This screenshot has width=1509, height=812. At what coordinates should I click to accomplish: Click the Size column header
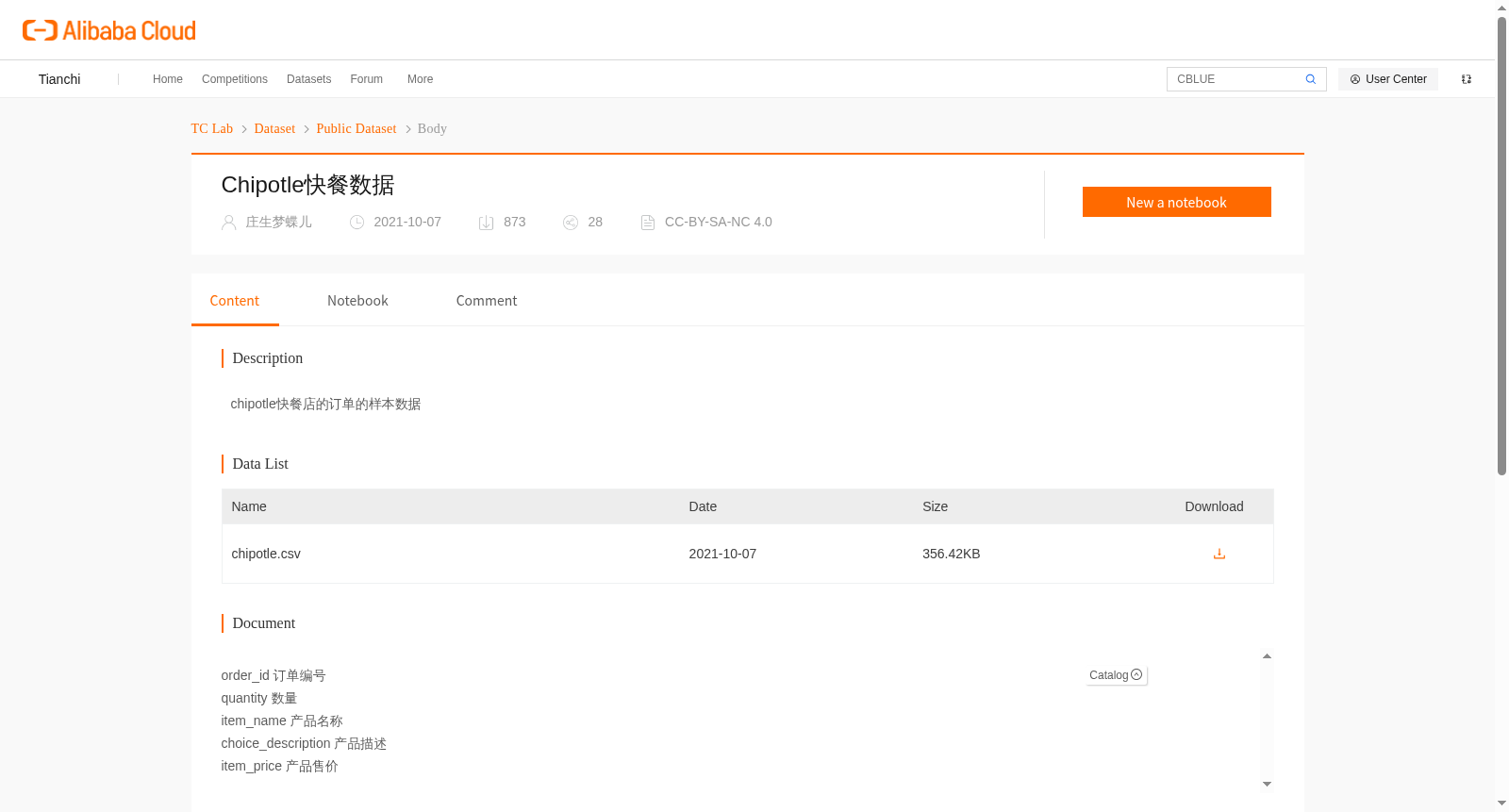(936, 506)
